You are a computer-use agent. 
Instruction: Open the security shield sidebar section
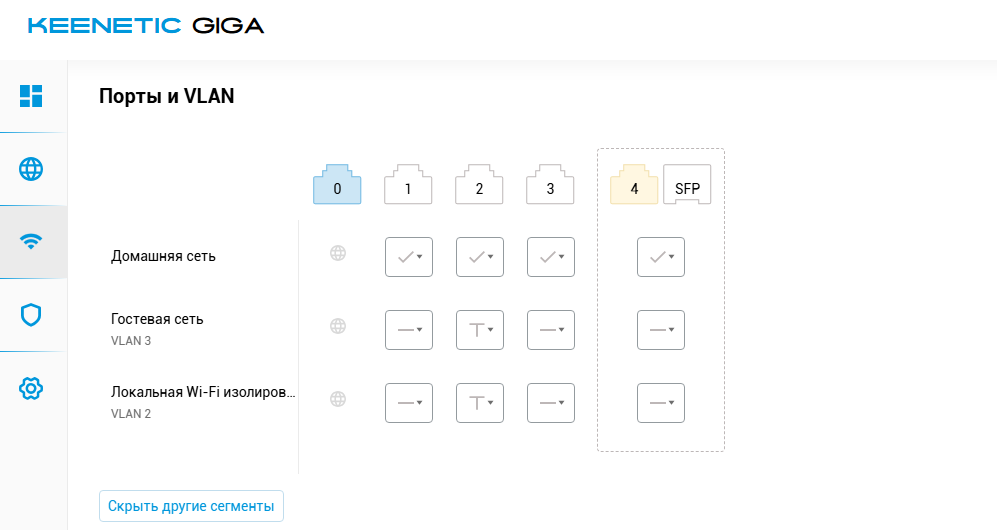tap(31, 315)
